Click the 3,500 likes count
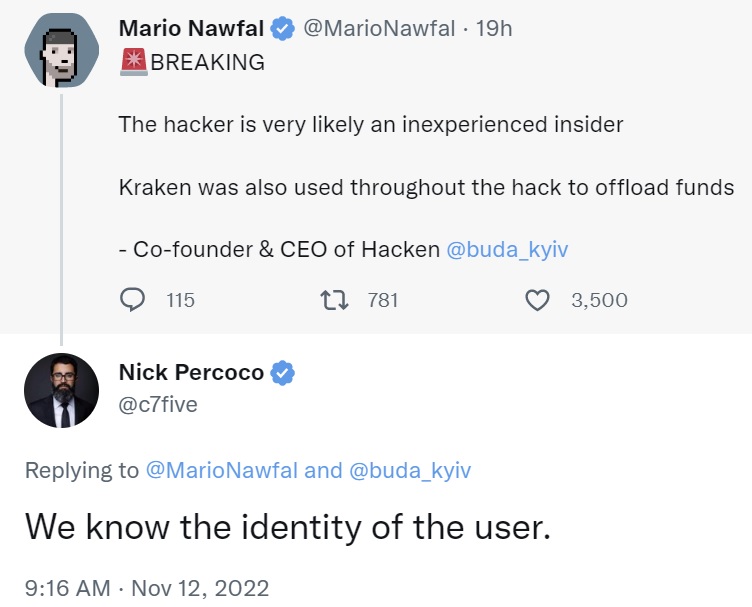Screen dimensions: 752x607 599,299
